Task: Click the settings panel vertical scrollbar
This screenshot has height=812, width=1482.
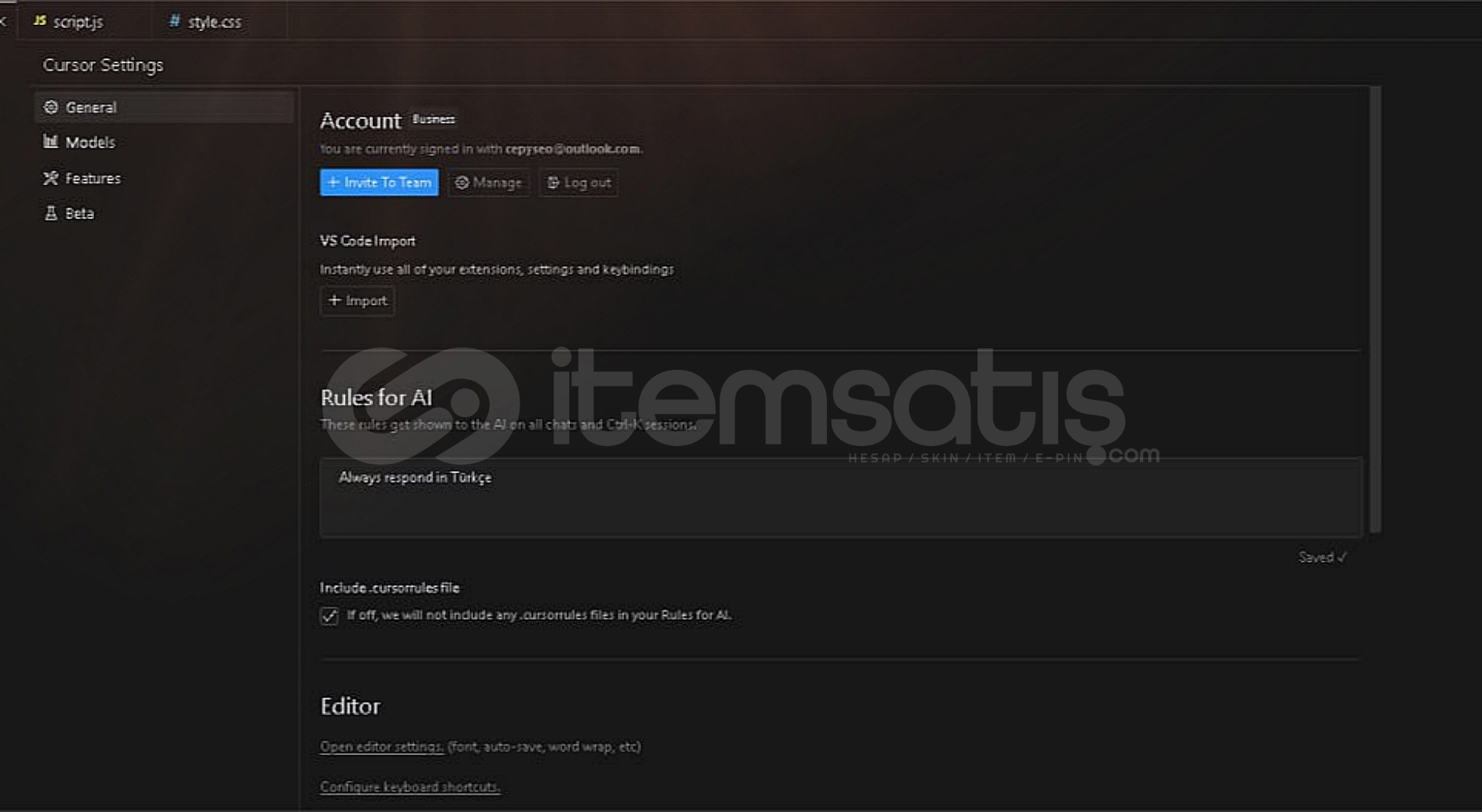Action: click(x=1375, y=308)
